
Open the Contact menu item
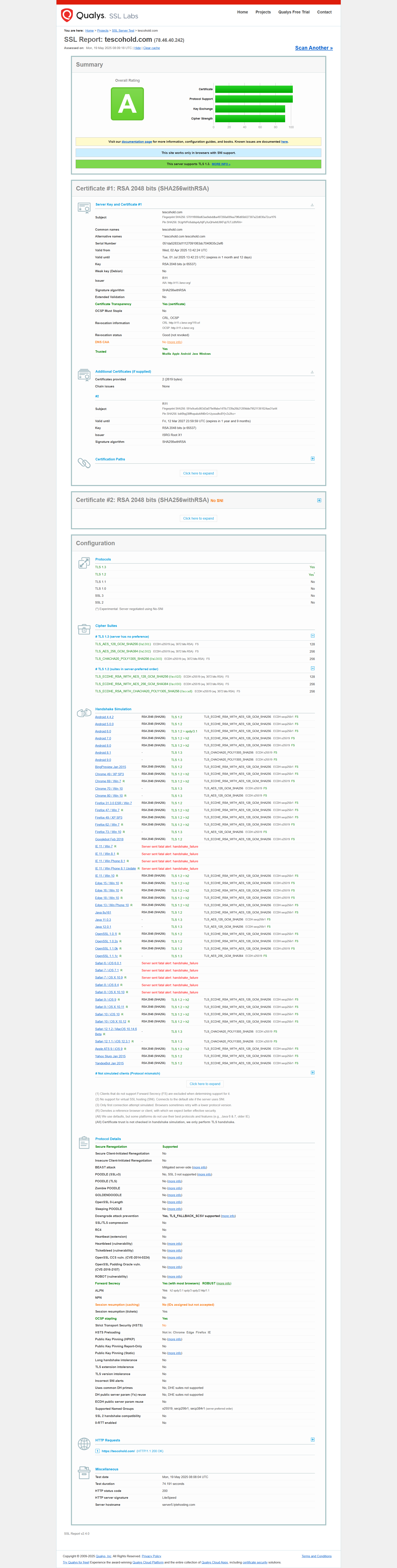point(325,12)
